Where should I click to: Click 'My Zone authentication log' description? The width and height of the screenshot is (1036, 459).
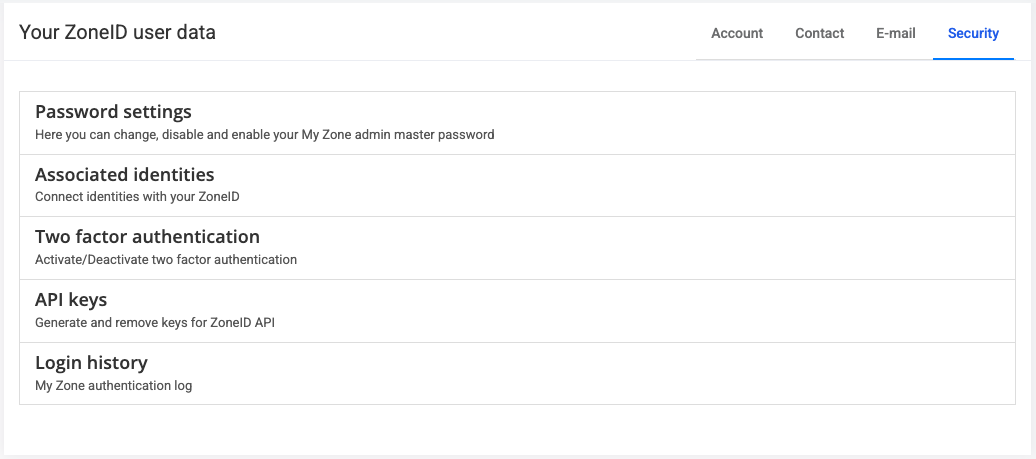click(113, 385)
